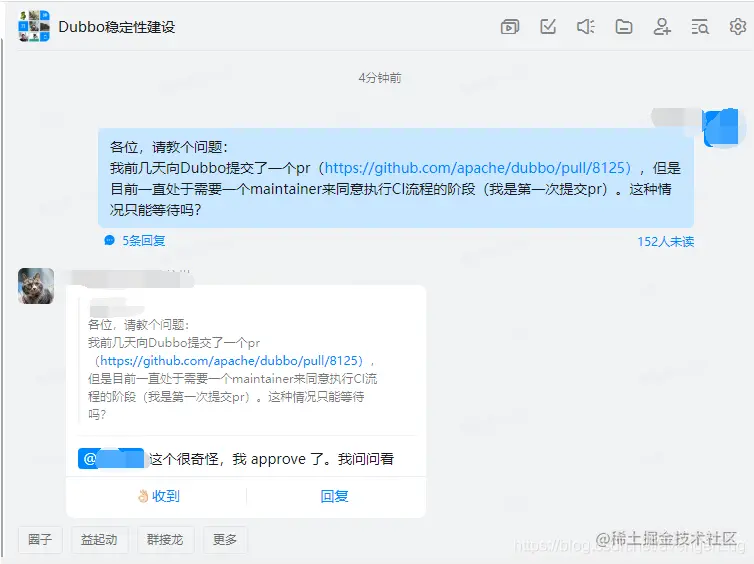Open the chat history search icon
This screenshot has height=564, width=754.
[x=700, y=27]
